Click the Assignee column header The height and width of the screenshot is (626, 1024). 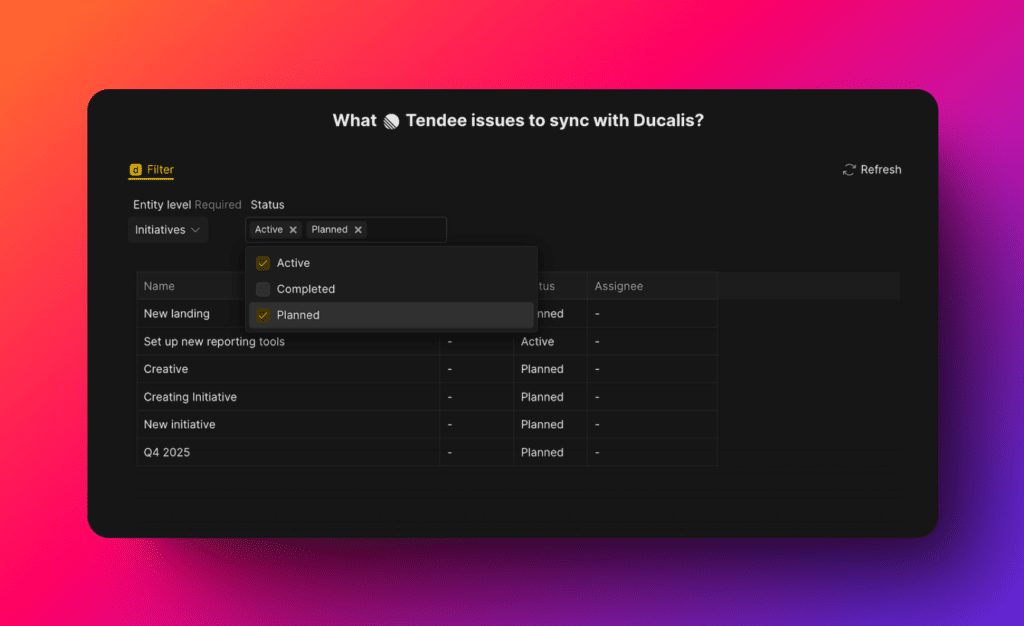618,286
